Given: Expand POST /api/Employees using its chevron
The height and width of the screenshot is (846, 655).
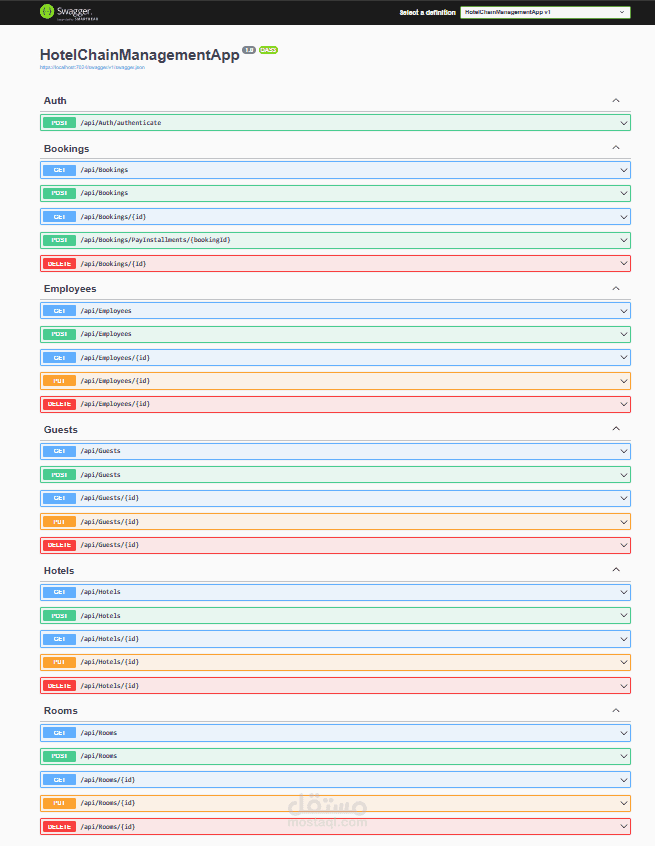Looking at the screenshot, I should click(x=624, y=334).
